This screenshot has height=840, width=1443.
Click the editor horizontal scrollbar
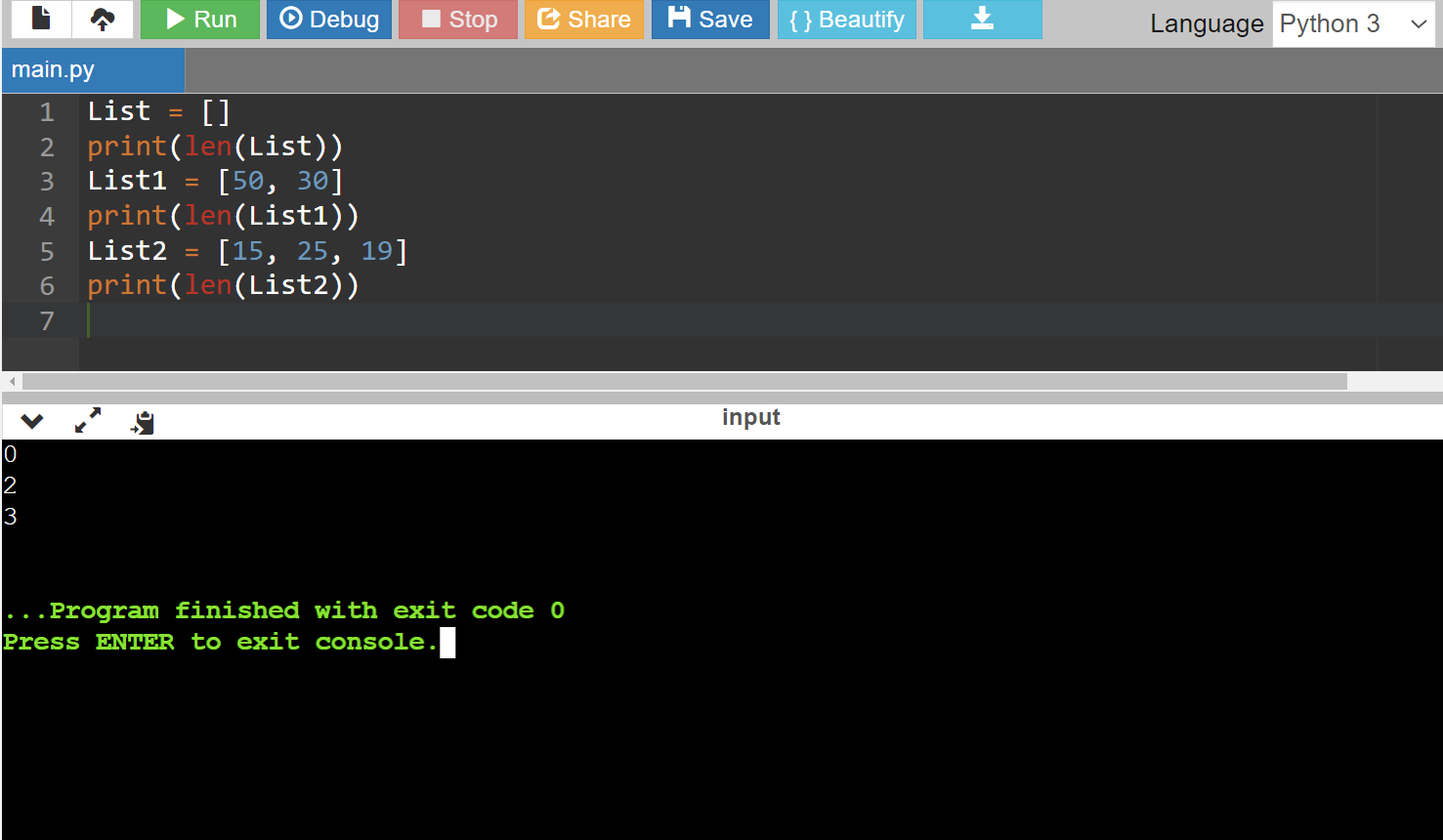click(x=684, y=381)
